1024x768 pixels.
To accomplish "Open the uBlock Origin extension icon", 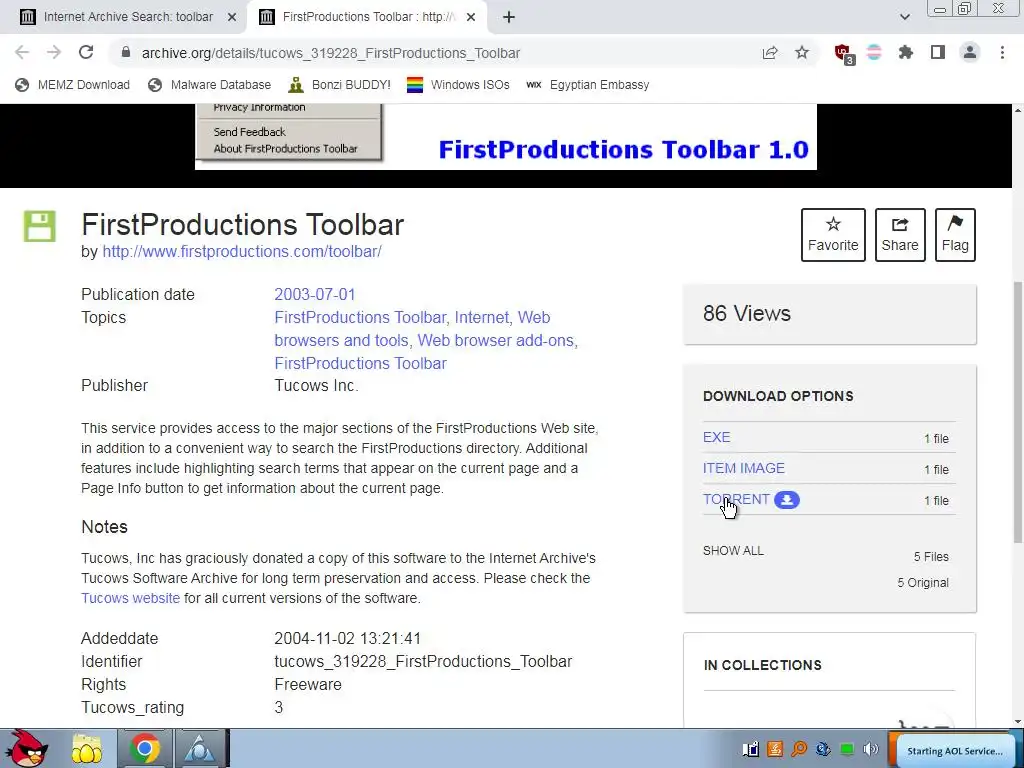I will (x=843, y=54).
